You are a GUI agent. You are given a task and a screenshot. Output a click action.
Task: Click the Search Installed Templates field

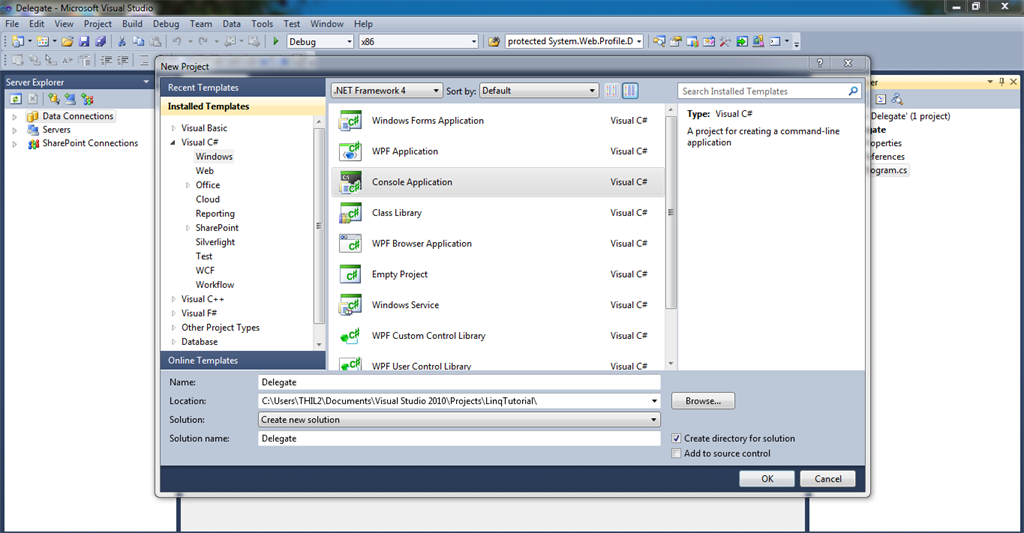761,91
